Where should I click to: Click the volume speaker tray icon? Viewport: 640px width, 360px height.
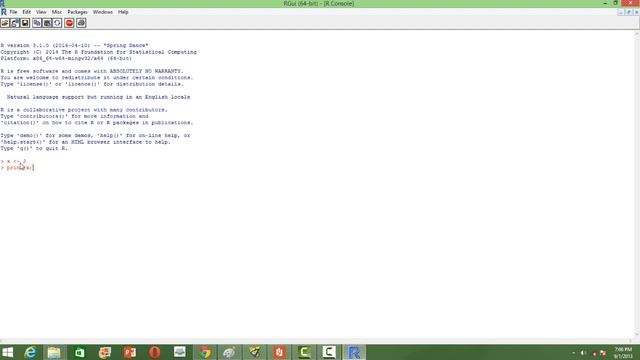(x=583, y=353)
